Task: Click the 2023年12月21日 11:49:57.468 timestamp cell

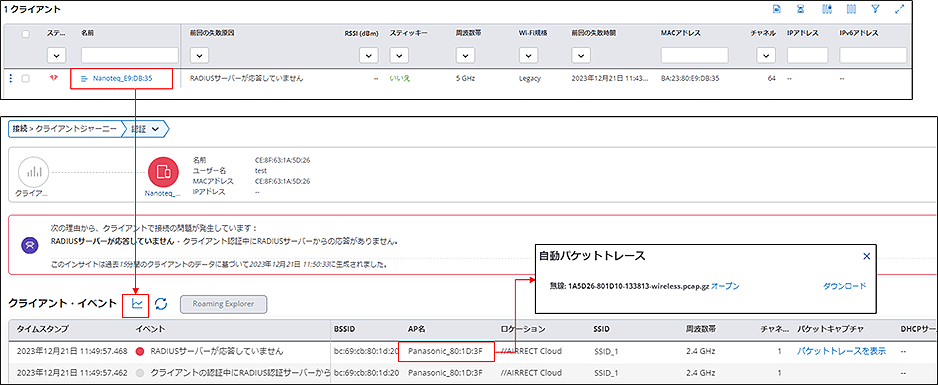Action: [72, 351]
